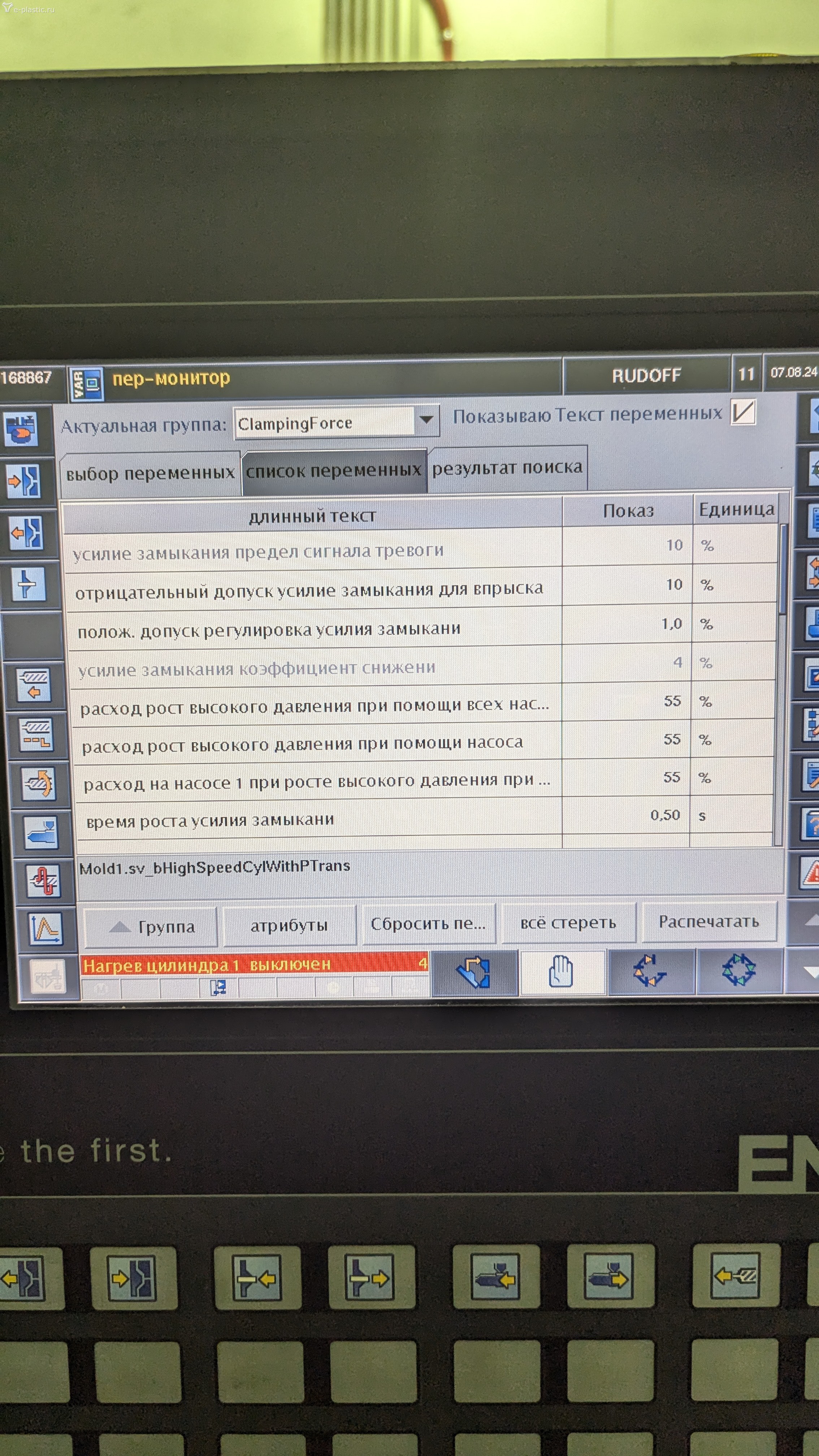Click the 'всё стереть' button

coord(567,924)
